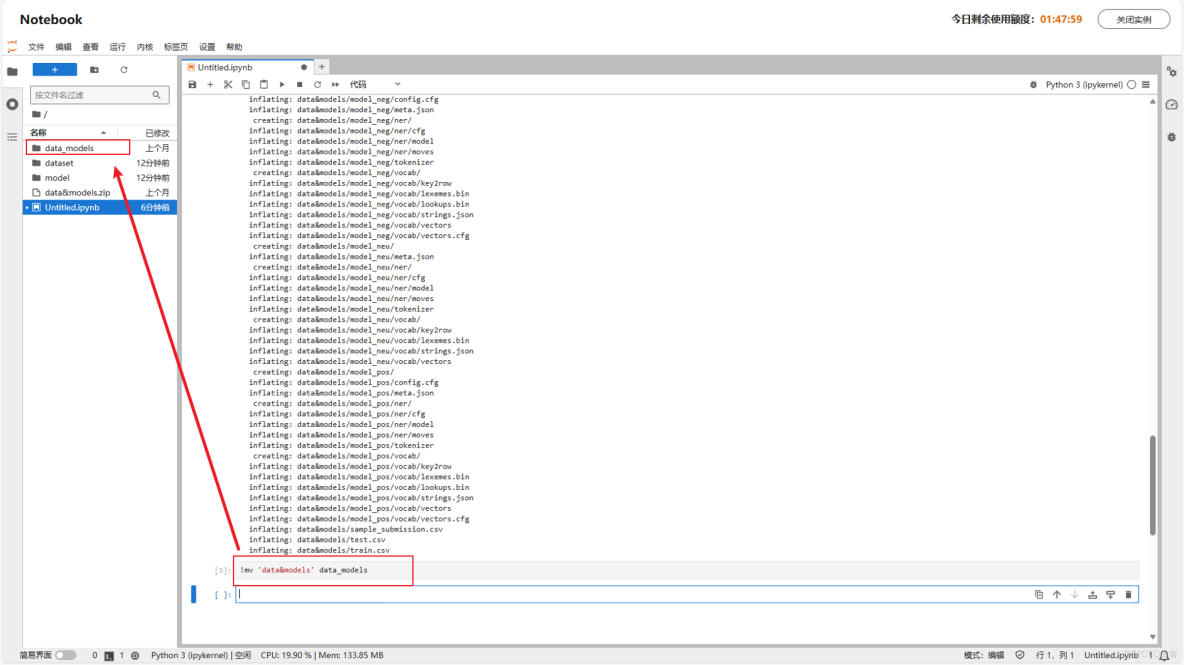Open the data_models folder
This screenshot has width=1184, height=665.
point(100,148)
